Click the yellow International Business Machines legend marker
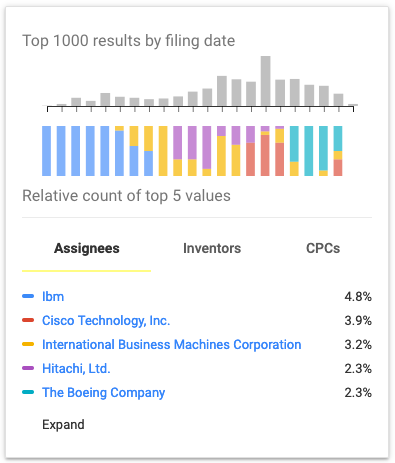The width and height of the screenshot is (395, 463). pyautogui.click(x=28, y=344)
